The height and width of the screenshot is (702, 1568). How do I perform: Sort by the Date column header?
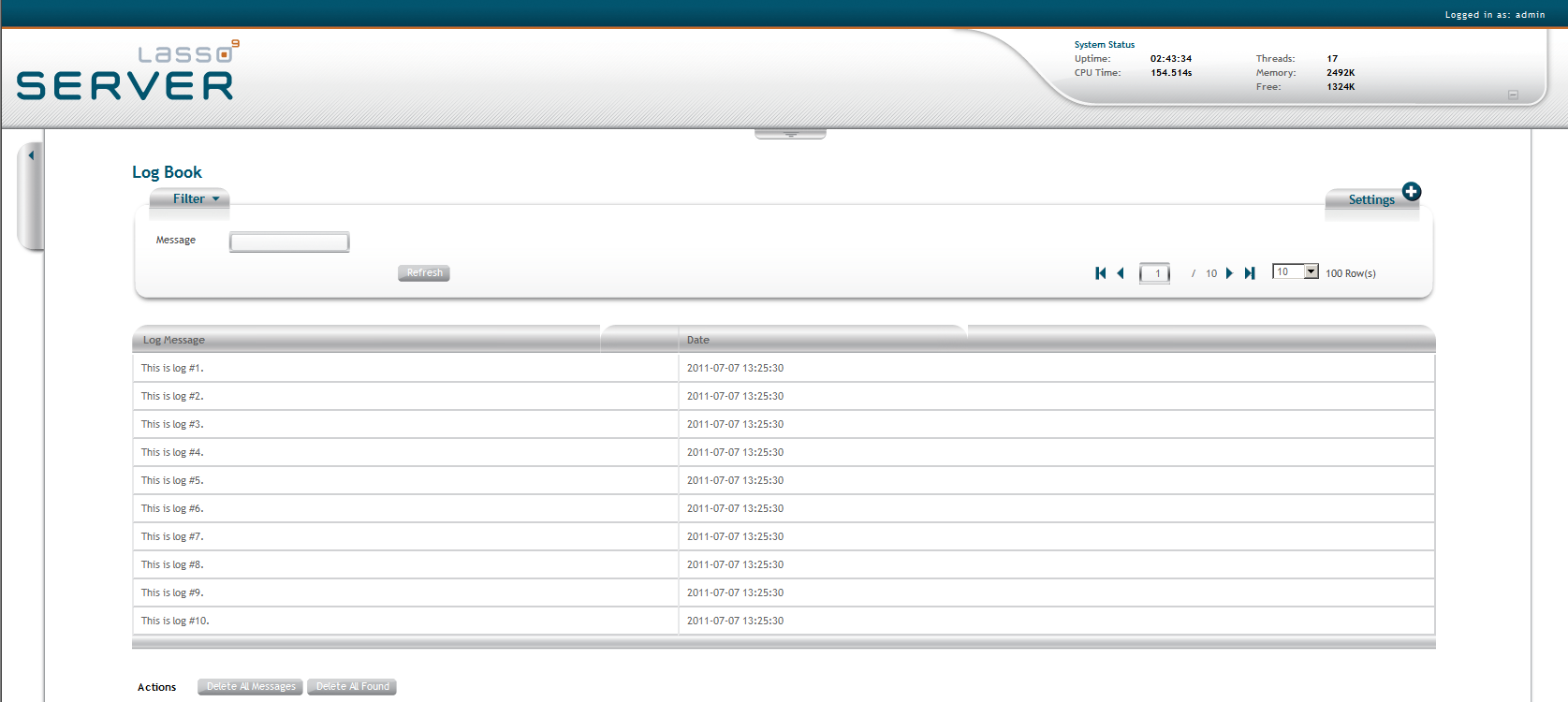(698, 340)
